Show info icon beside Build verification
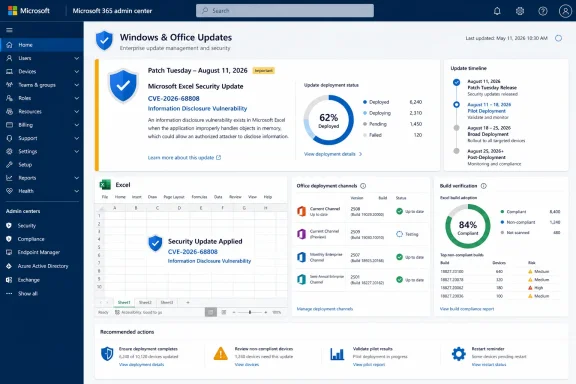576x384 pixels. click(x=483, y=186)
